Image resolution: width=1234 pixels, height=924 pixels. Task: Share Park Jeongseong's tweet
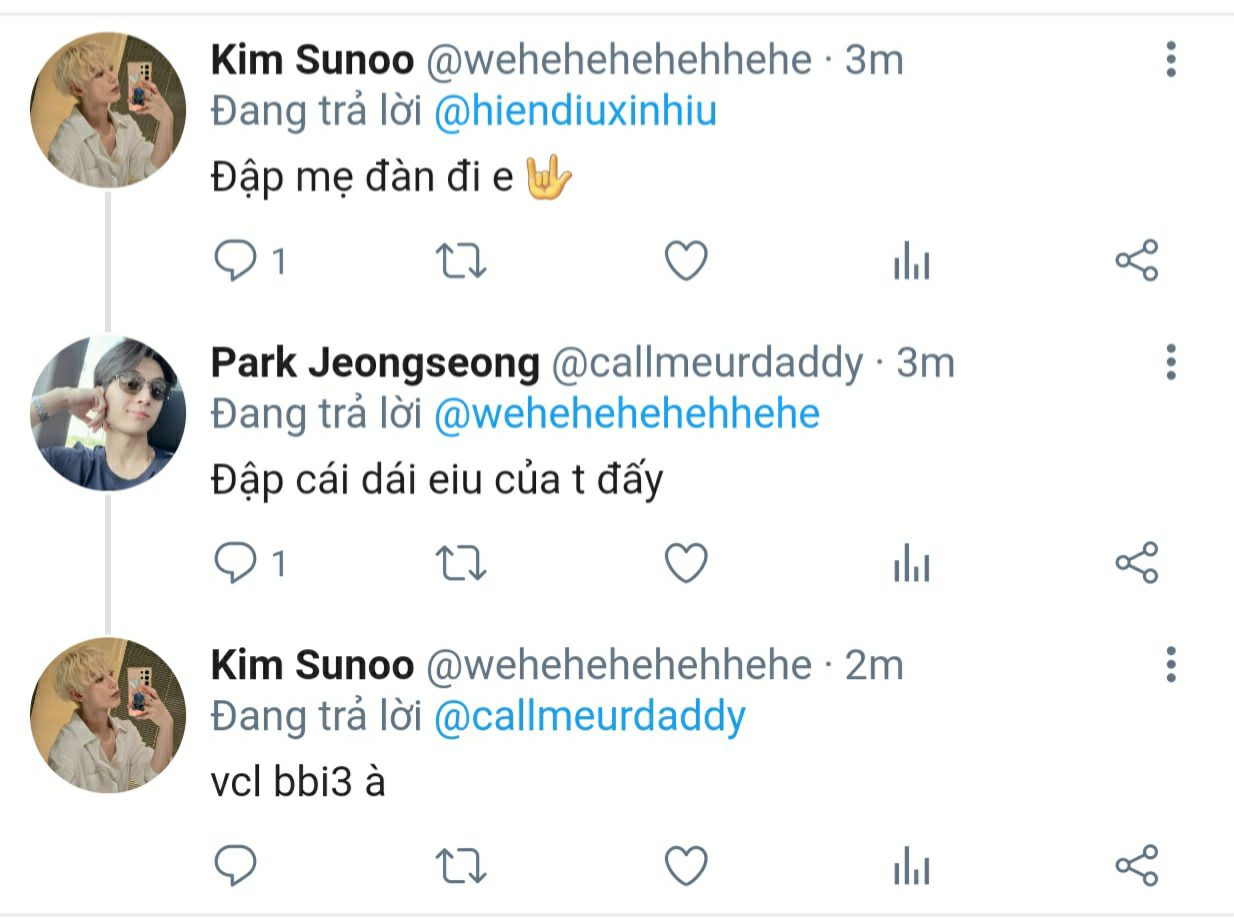pyautogui.click(x=1137, y=564)
